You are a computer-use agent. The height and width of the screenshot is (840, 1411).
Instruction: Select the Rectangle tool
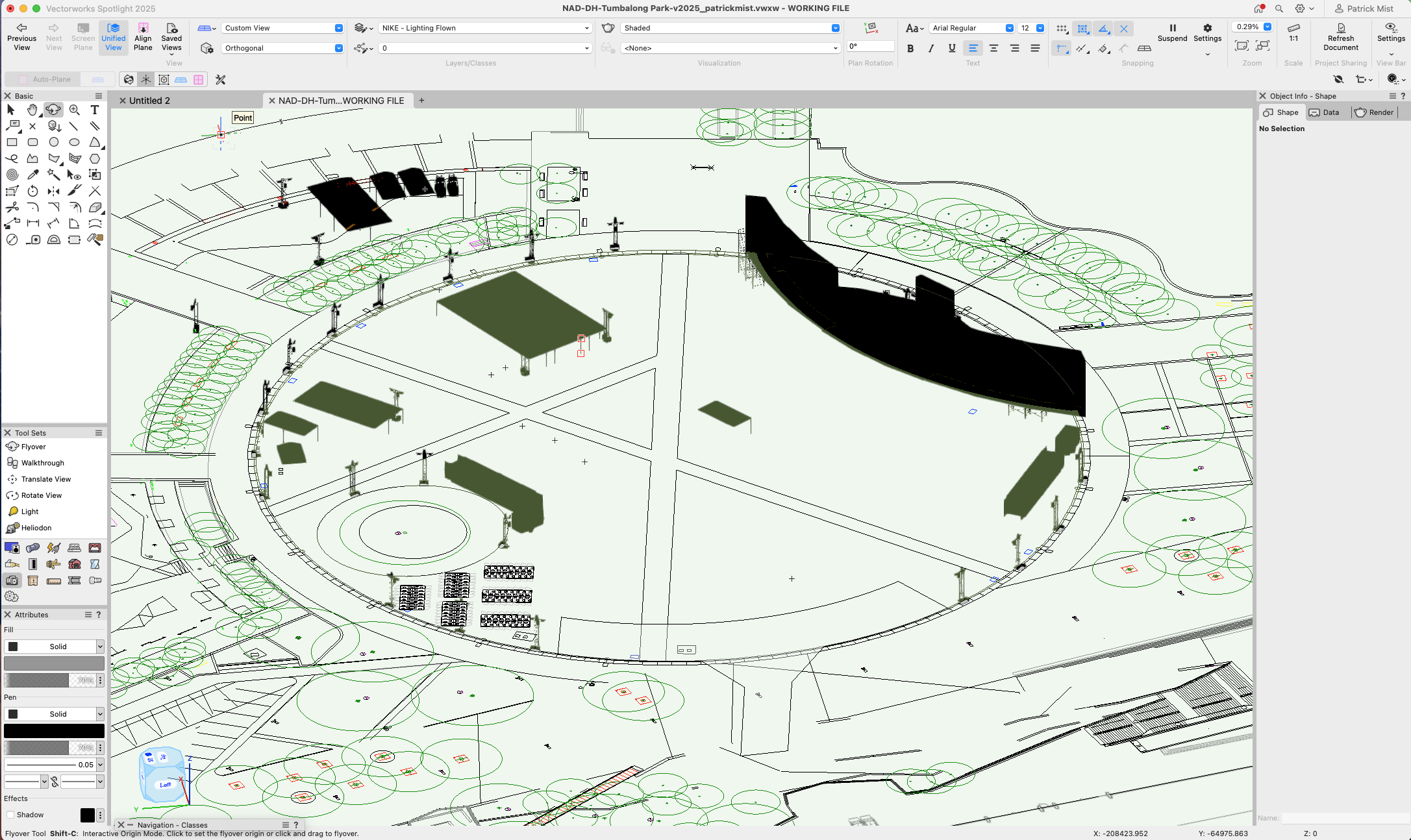[12, 142]
